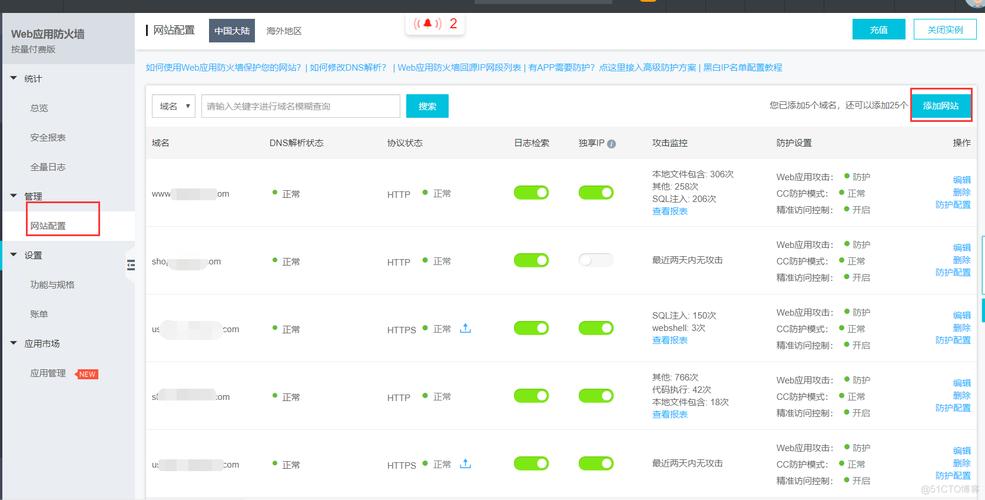Switch to the 中国大陆 tab
This screenshot has height=500, width=985.
tap(232, 31)
